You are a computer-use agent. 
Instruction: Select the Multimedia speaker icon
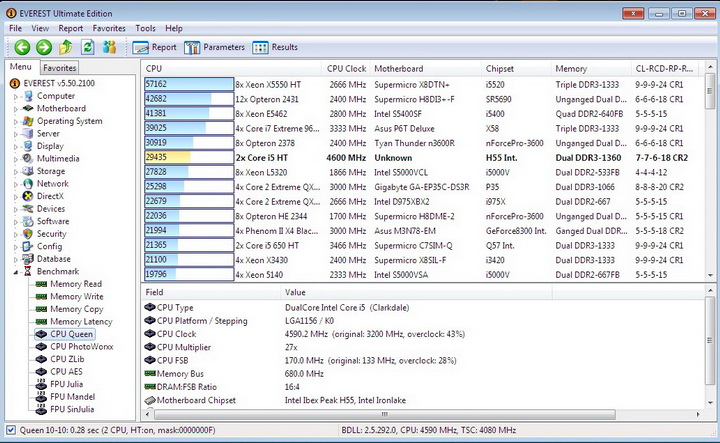(x=28, y=158)
